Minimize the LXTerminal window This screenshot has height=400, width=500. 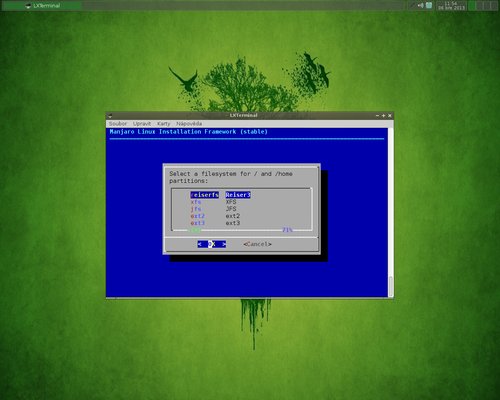377,115
